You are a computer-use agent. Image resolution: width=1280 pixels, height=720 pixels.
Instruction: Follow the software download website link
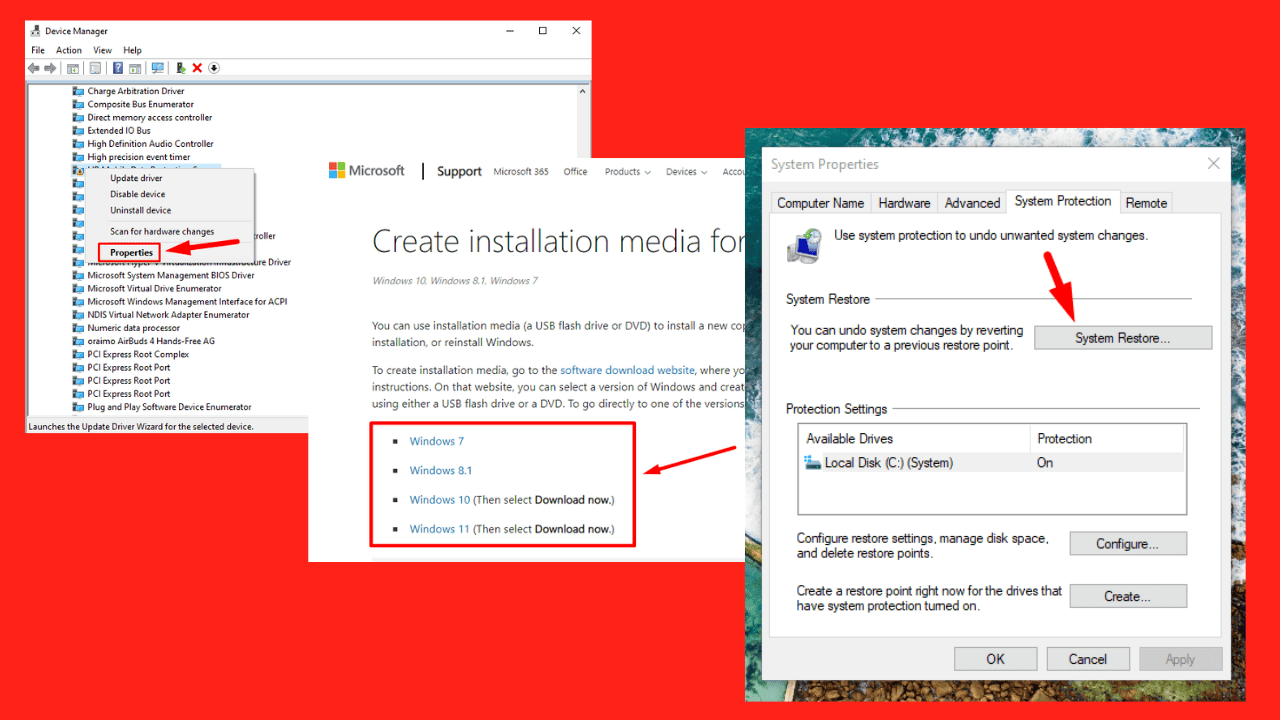627,370
